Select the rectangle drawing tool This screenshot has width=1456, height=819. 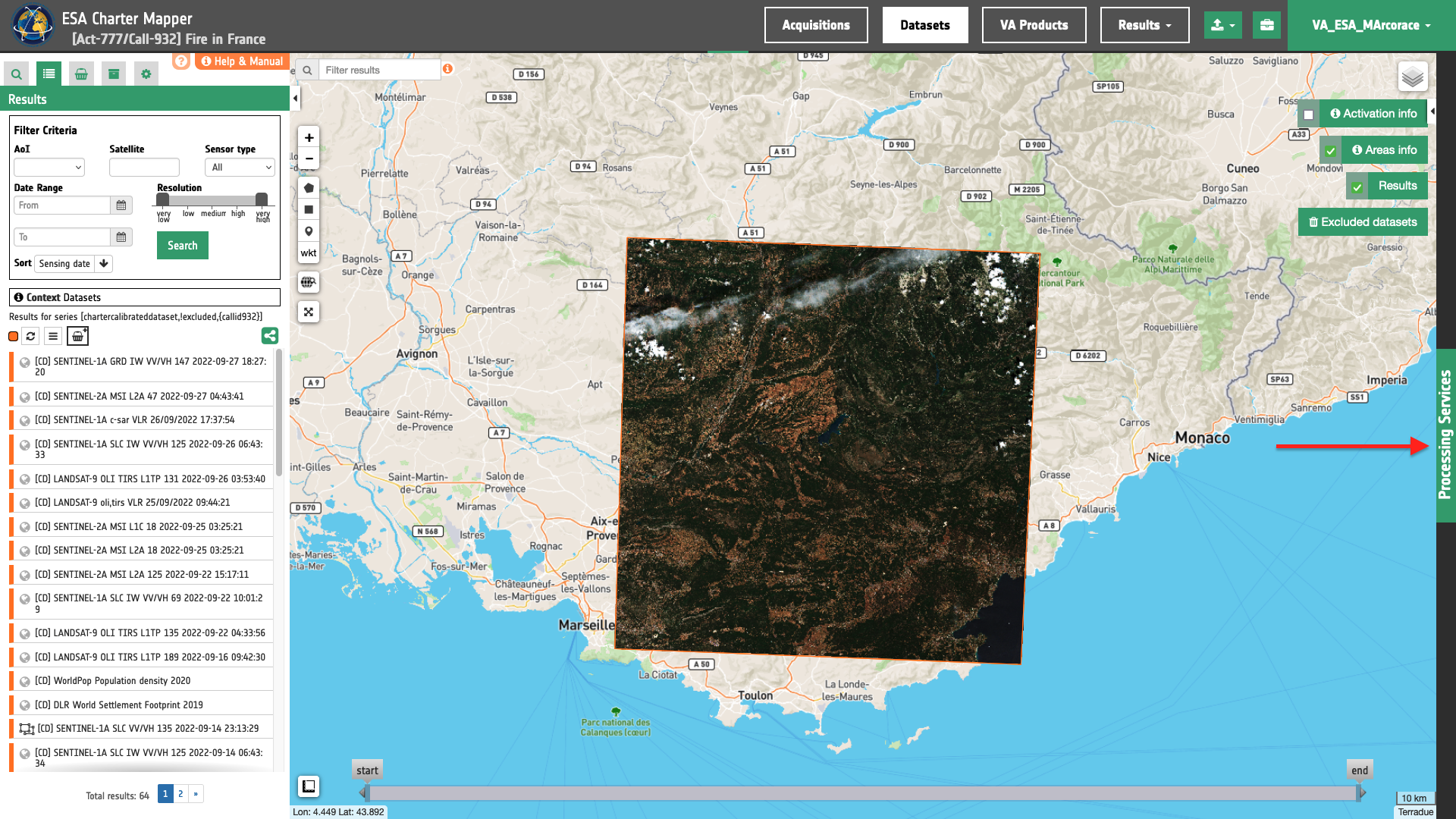(309, 209)
